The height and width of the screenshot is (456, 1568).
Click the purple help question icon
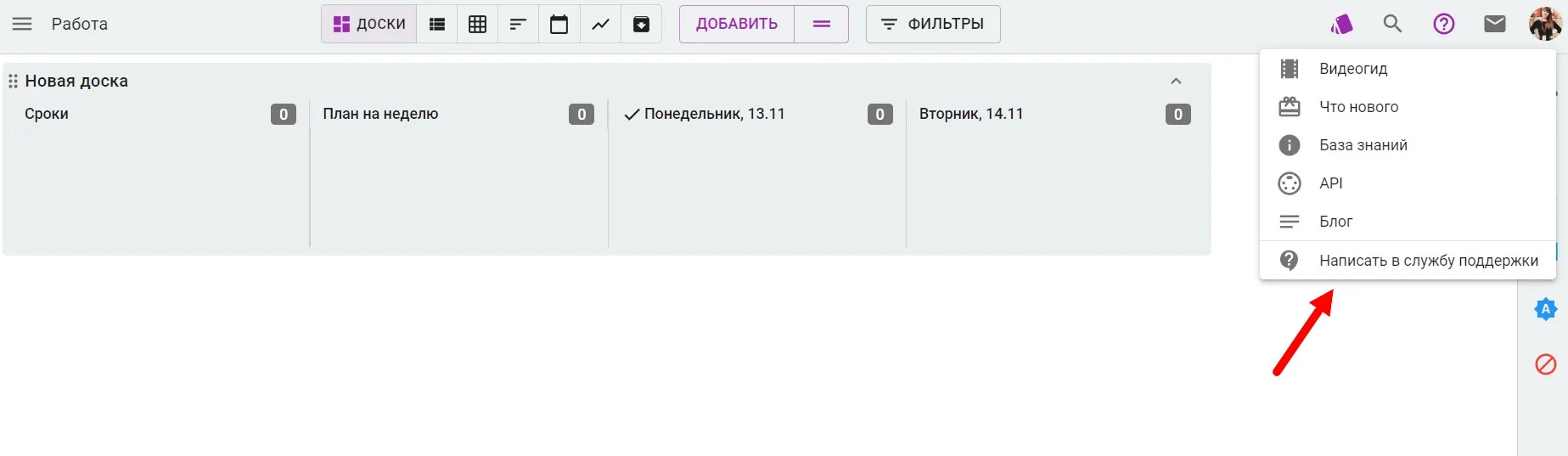[x=1444, y=24]
